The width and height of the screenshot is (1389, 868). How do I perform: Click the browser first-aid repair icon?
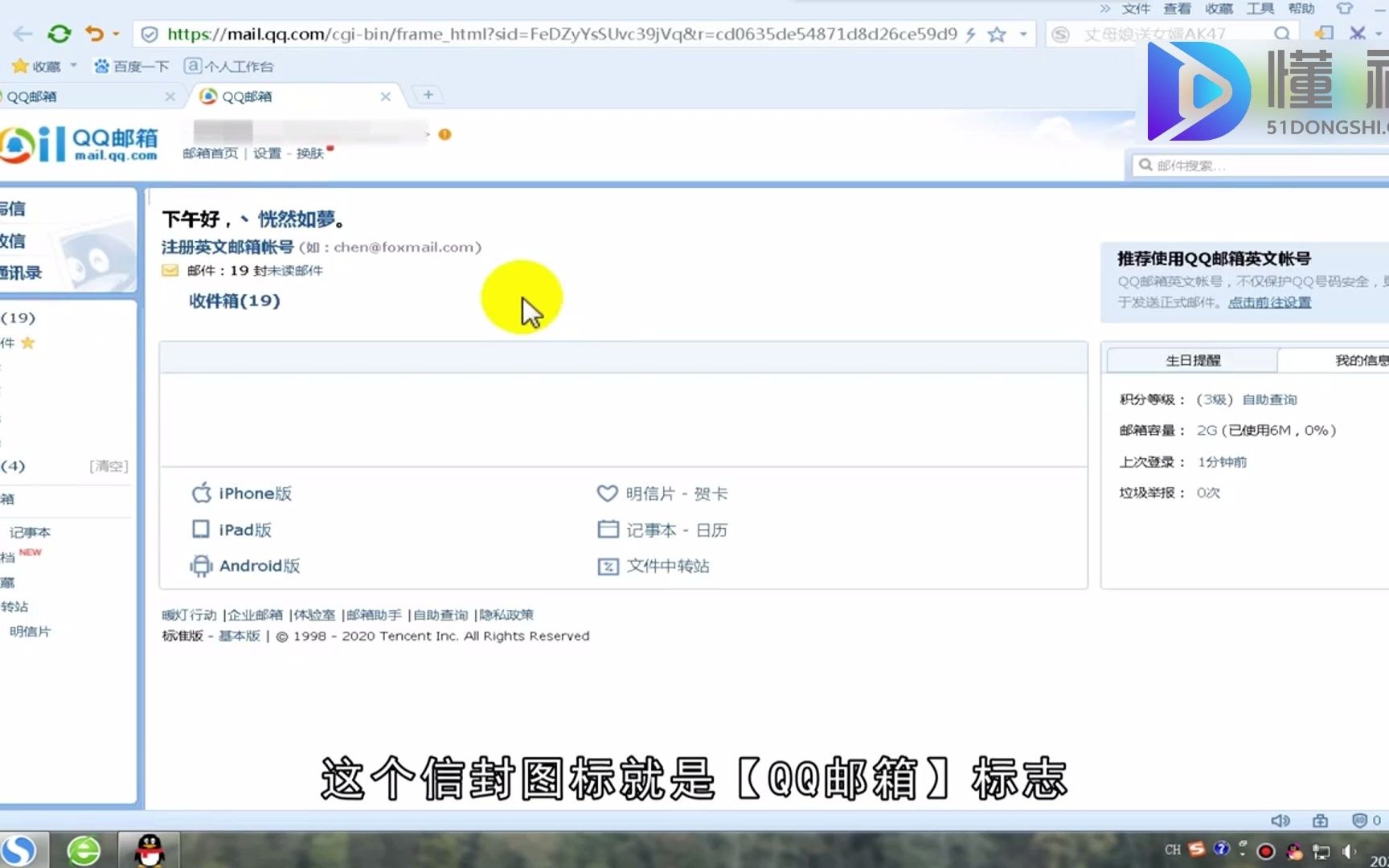click(x=1320, y=821)
